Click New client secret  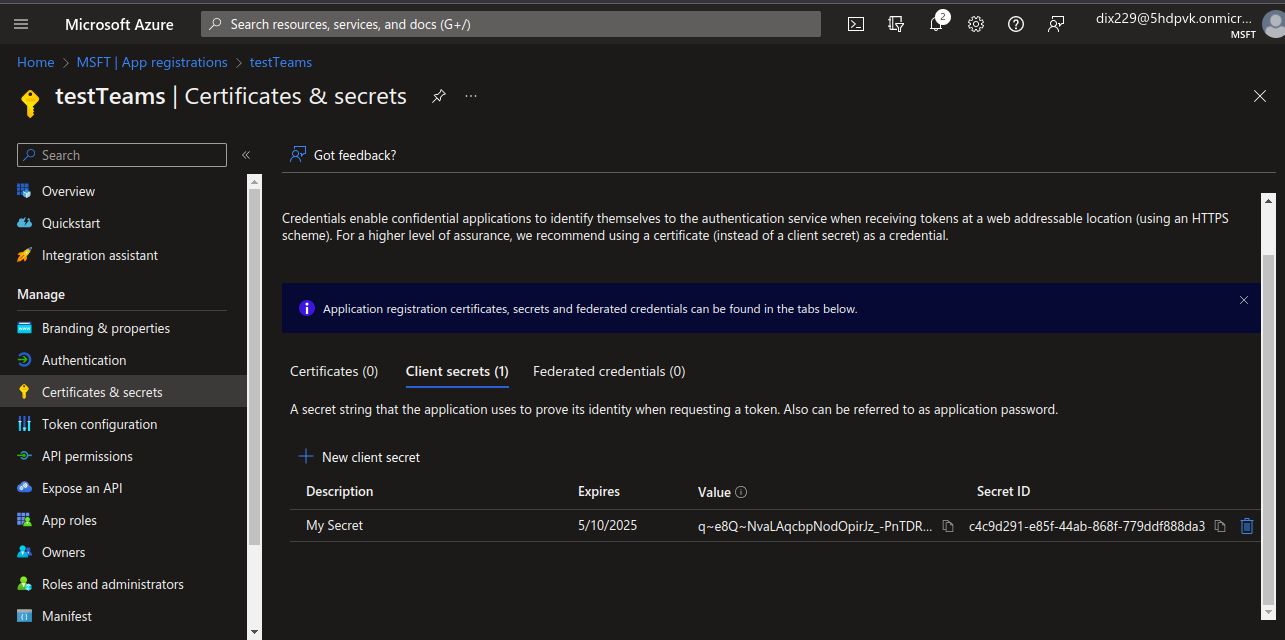coord(359,457)
